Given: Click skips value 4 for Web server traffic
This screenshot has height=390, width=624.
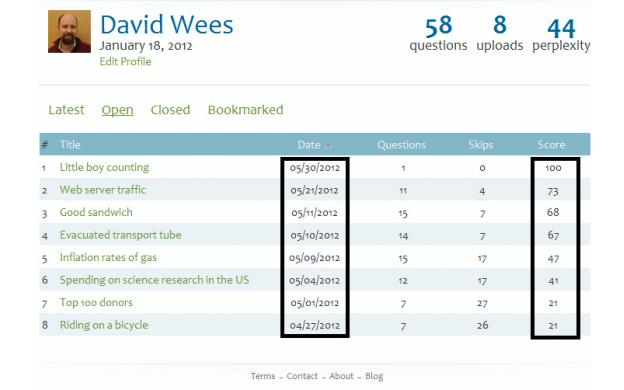Looking at the screenshot, I should click(482, 191).
